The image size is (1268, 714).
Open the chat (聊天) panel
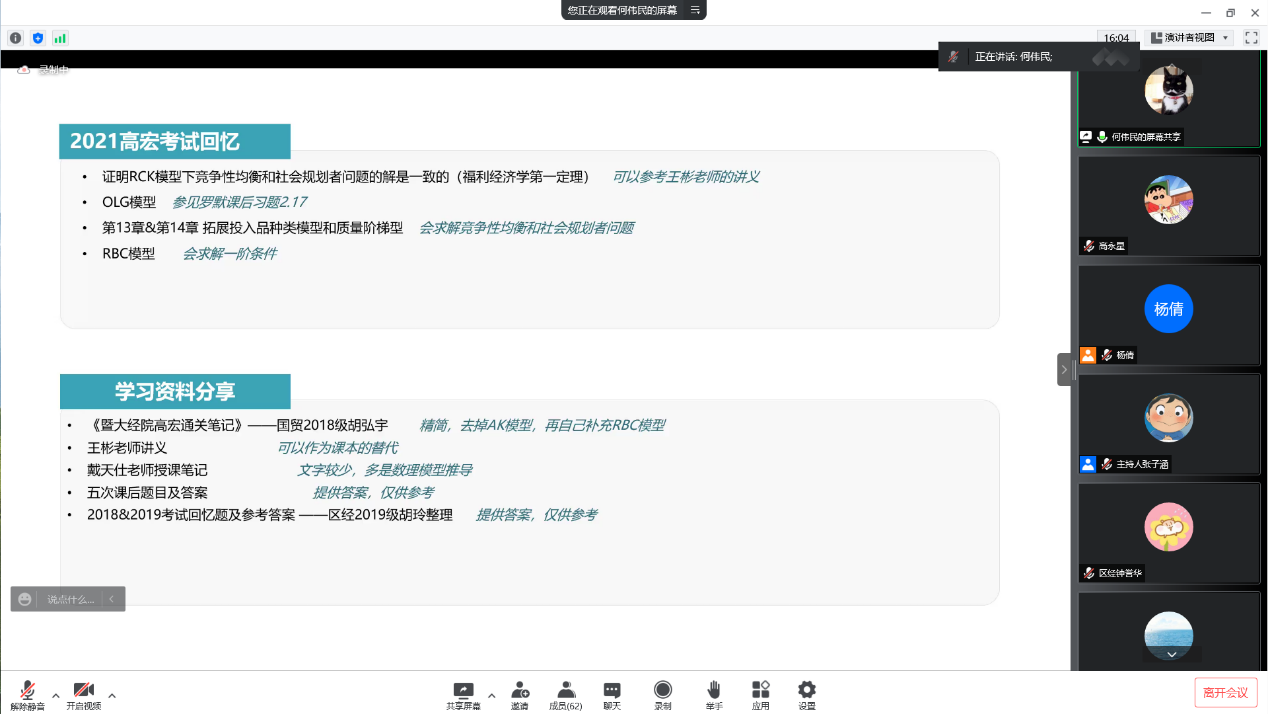612,692
